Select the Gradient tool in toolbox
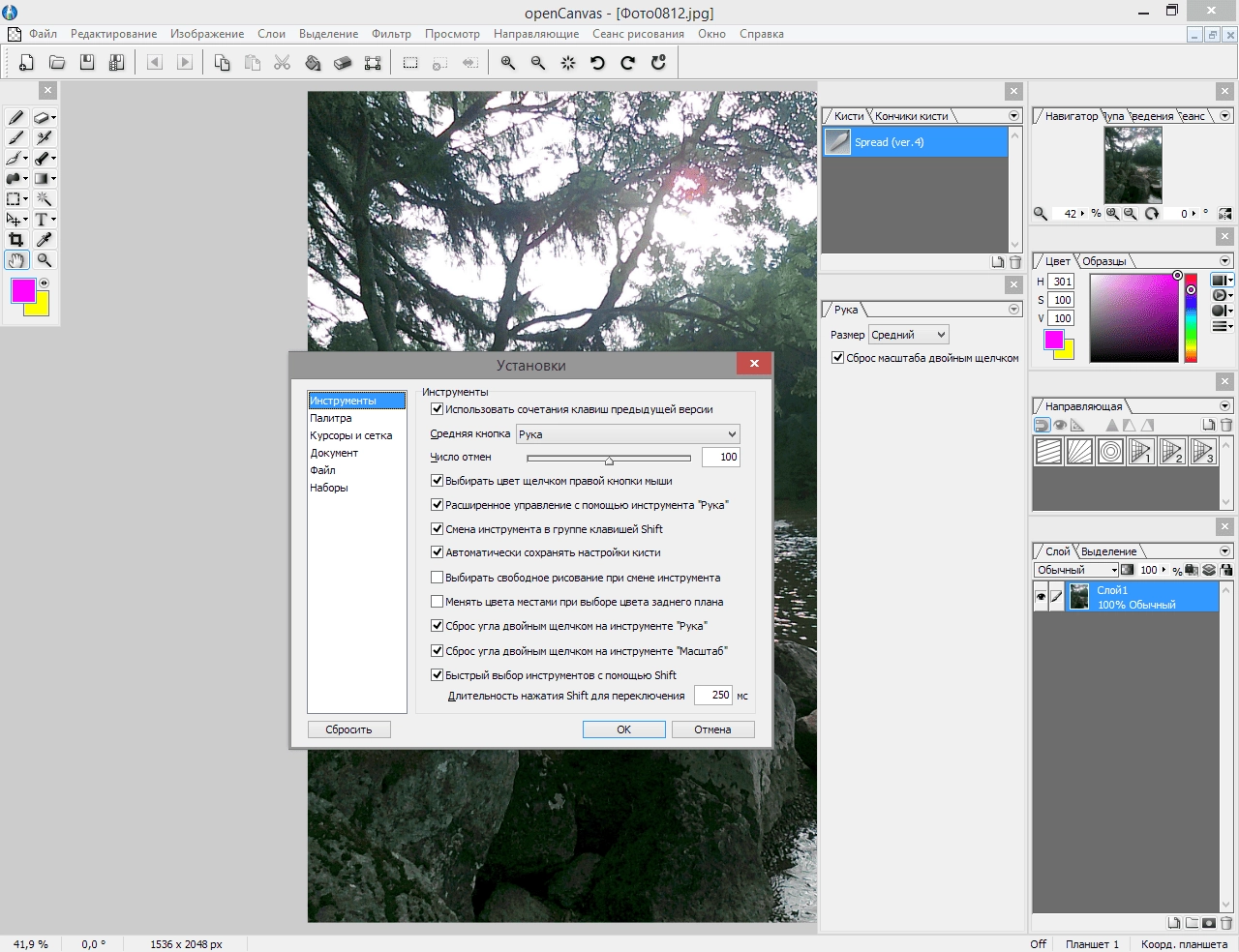Screen dimensions: 1239x952 44,178
